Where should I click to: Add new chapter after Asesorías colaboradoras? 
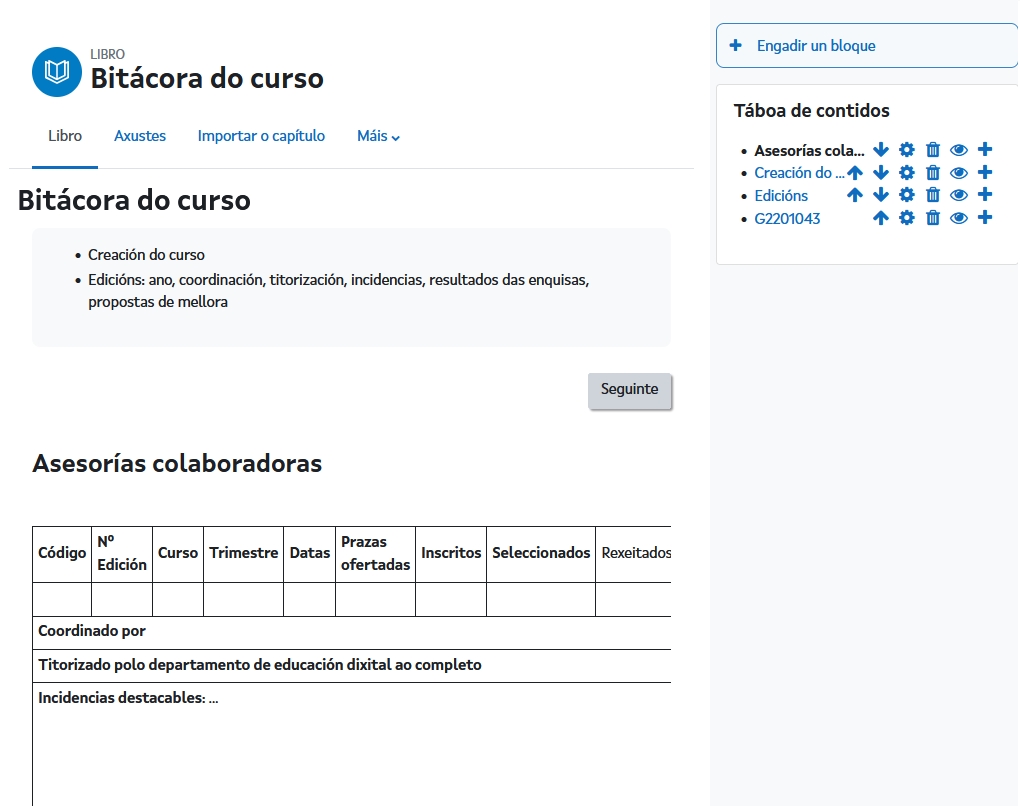coord(985,150)
